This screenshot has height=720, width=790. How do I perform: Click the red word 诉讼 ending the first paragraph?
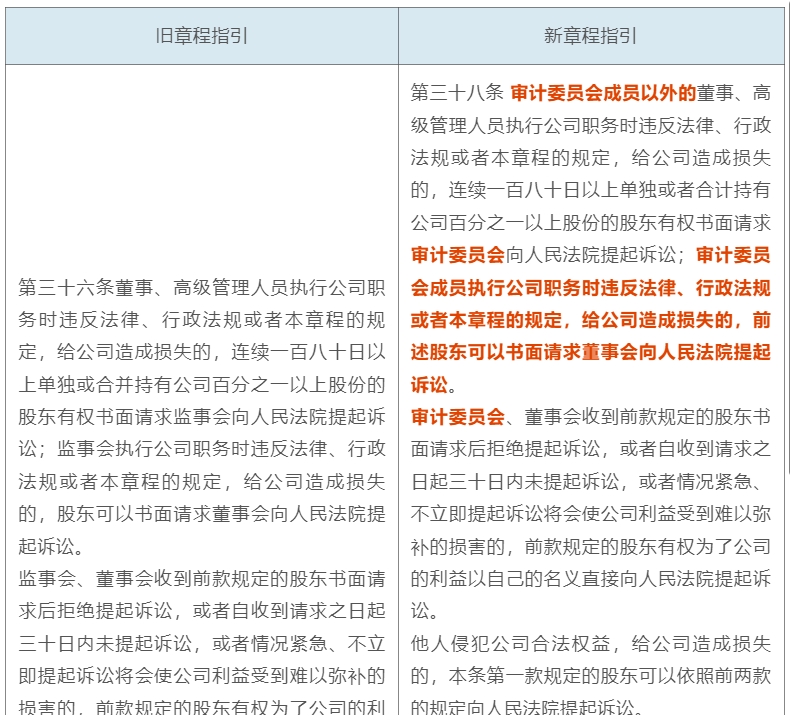coord(428,385)
